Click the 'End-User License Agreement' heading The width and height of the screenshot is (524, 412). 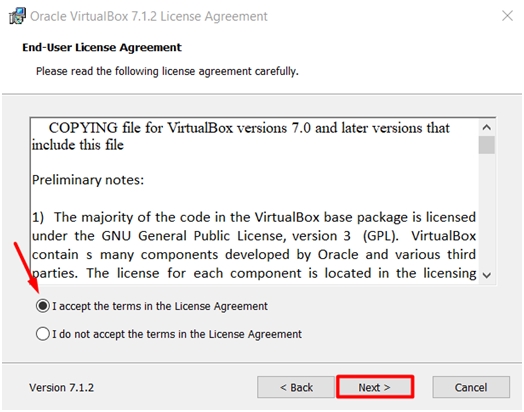(x=102, y=47)
